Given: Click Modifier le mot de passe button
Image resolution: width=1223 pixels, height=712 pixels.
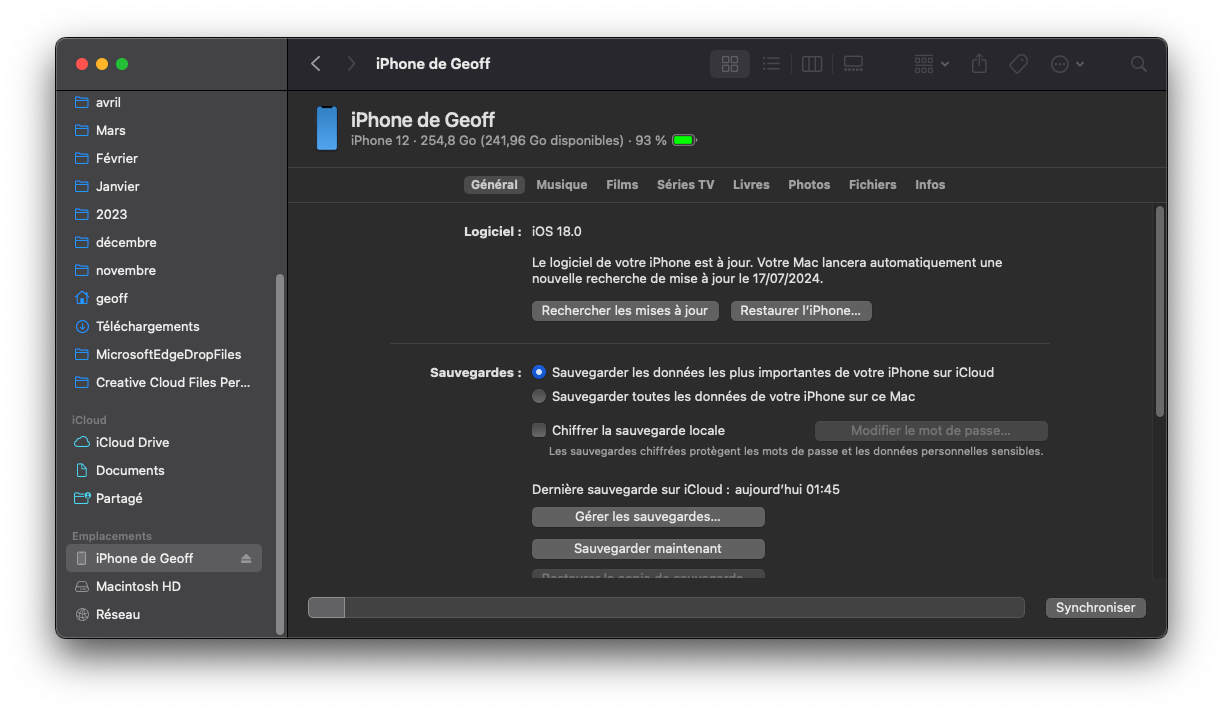Looking at the screenshot, I should (931, 431).
